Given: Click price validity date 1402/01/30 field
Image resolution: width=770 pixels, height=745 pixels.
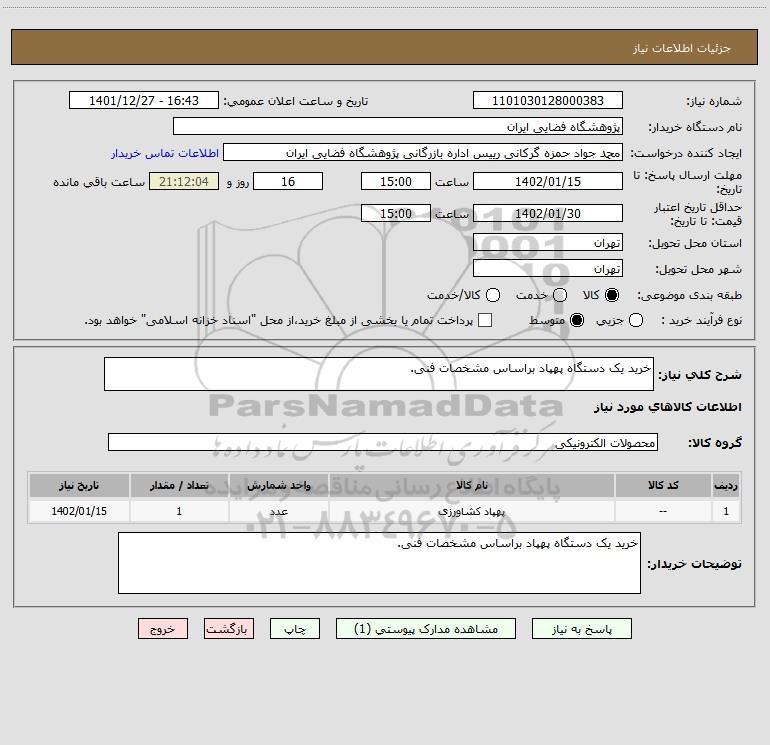Looking at the screenshot, I should point(548,213).
